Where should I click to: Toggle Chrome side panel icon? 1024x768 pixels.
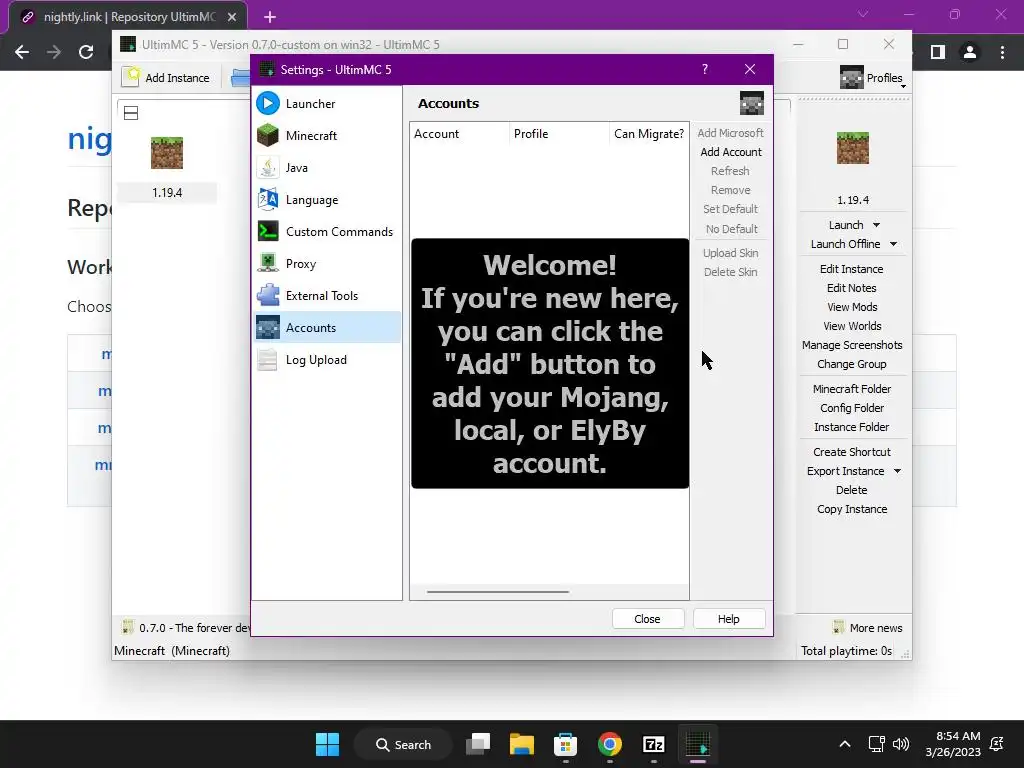(x=938, y=52)
